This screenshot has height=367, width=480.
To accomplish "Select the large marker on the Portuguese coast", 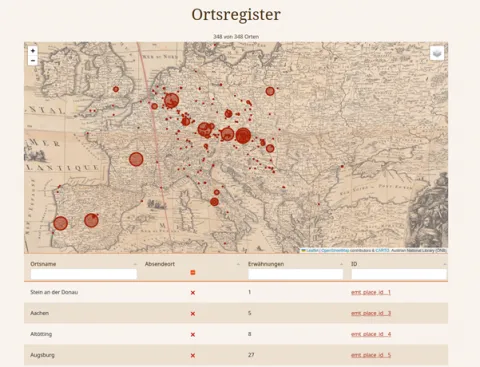I will click(x=61, y=223).
